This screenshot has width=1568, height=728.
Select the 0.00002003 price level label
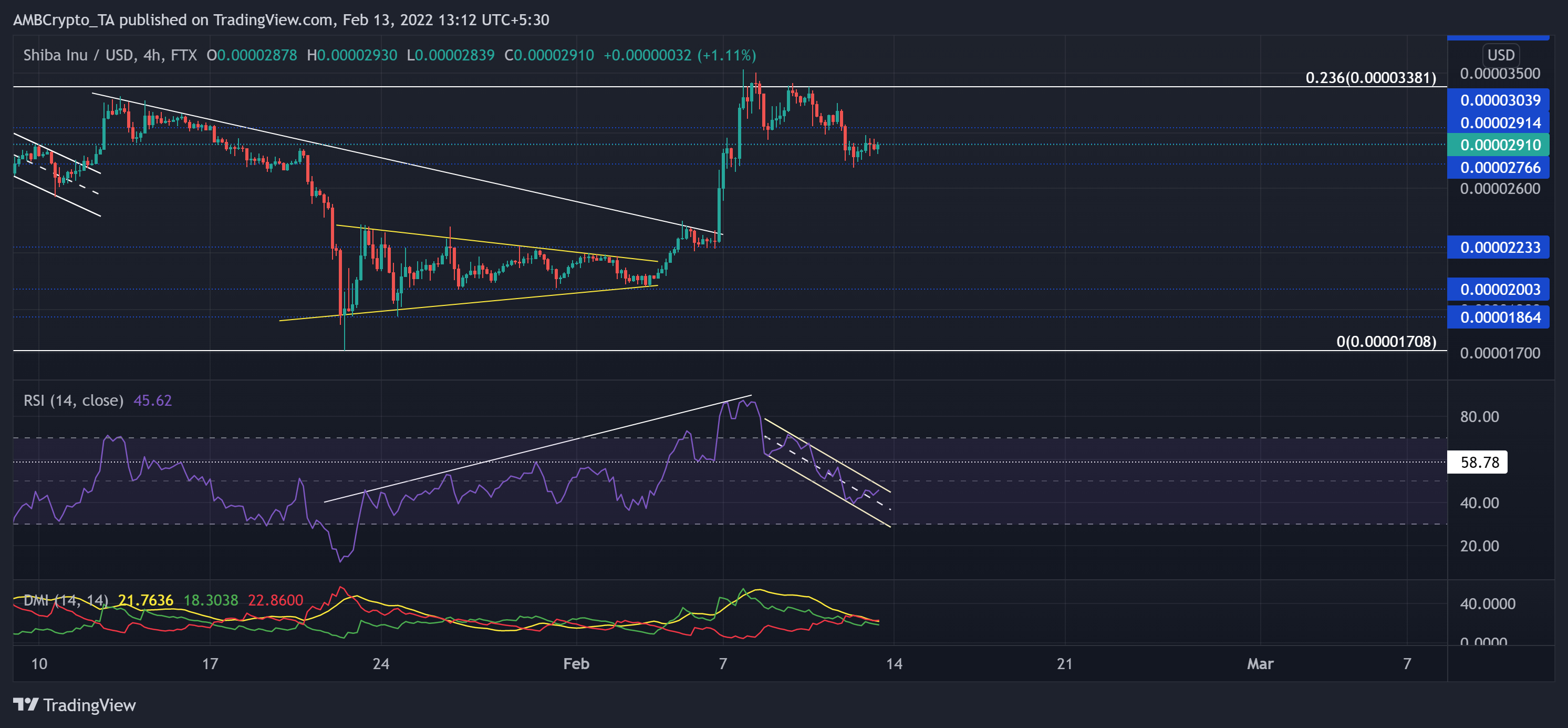point(1498,290)
